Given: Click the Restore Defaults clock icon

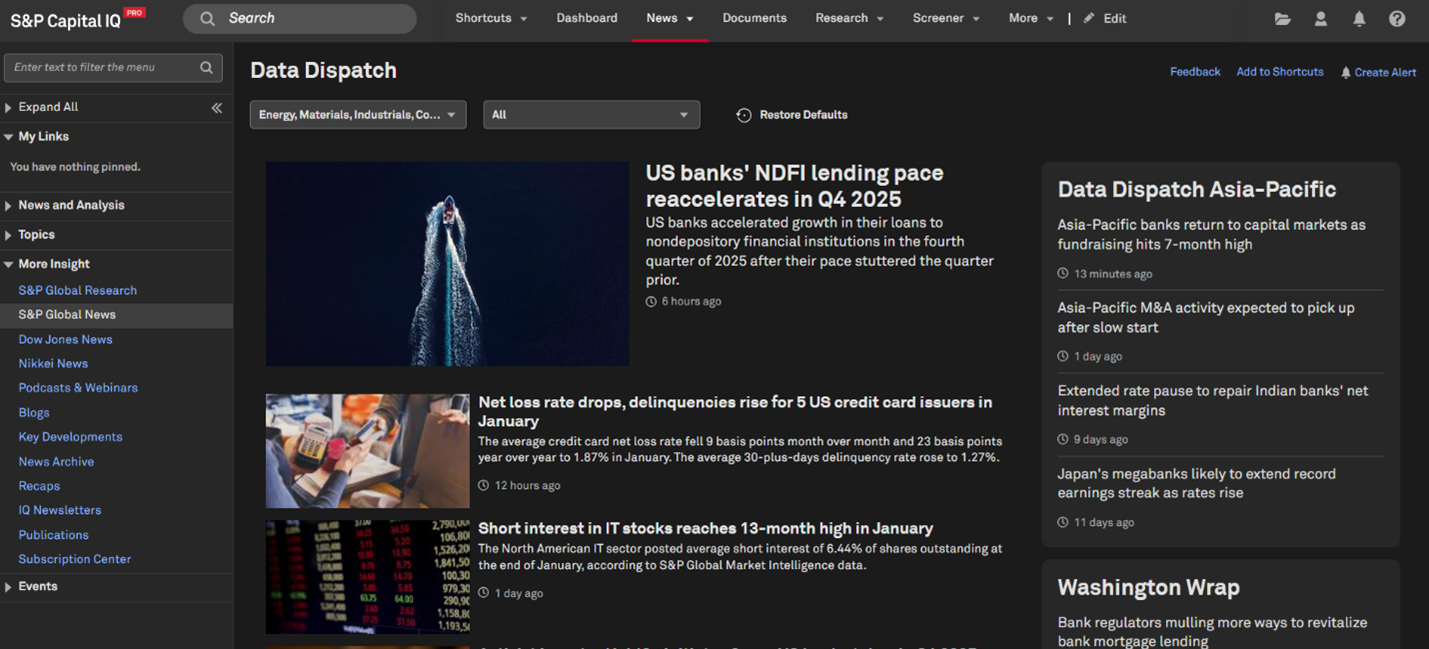Looking at the screenshot, I should (x=743, y=115).
